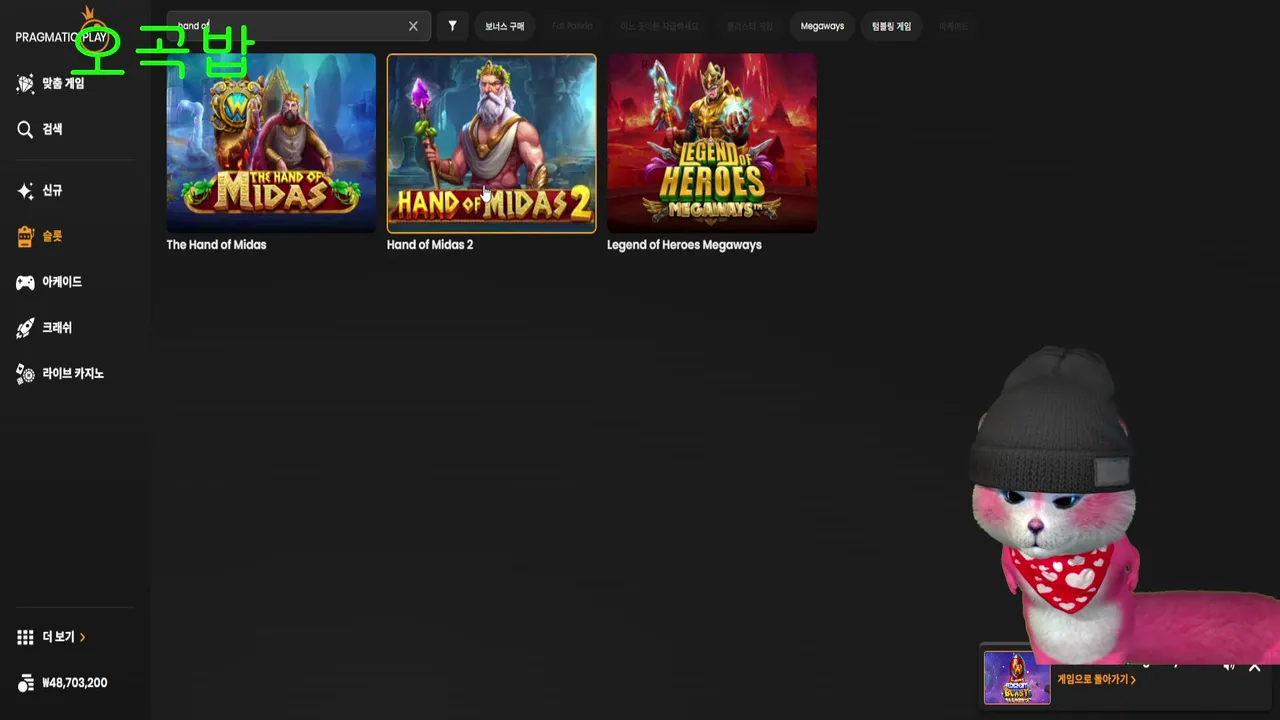Toggle the Megaways filter chip
This screenshot has width=1280, height=720.
pos(822,26)
